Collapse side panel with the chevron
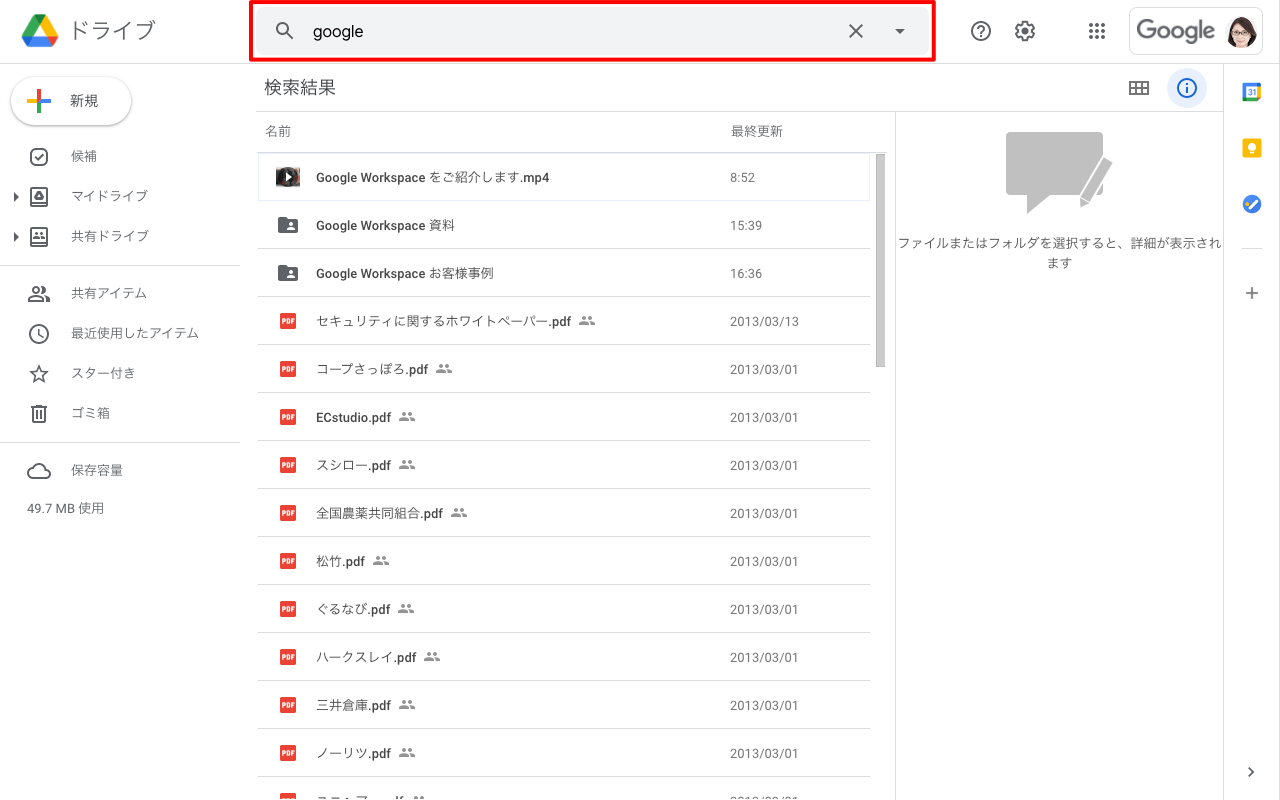Image resolution: width=1280 pixels, height=800 pixels. click(x=1251, y=772)
